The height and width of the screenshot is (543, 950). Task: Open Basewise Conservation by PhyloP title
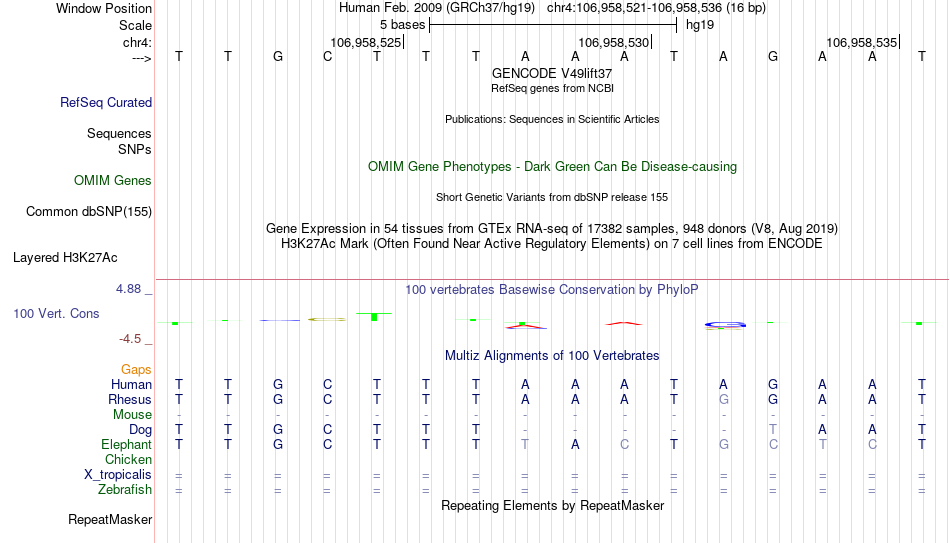point(552,290)
